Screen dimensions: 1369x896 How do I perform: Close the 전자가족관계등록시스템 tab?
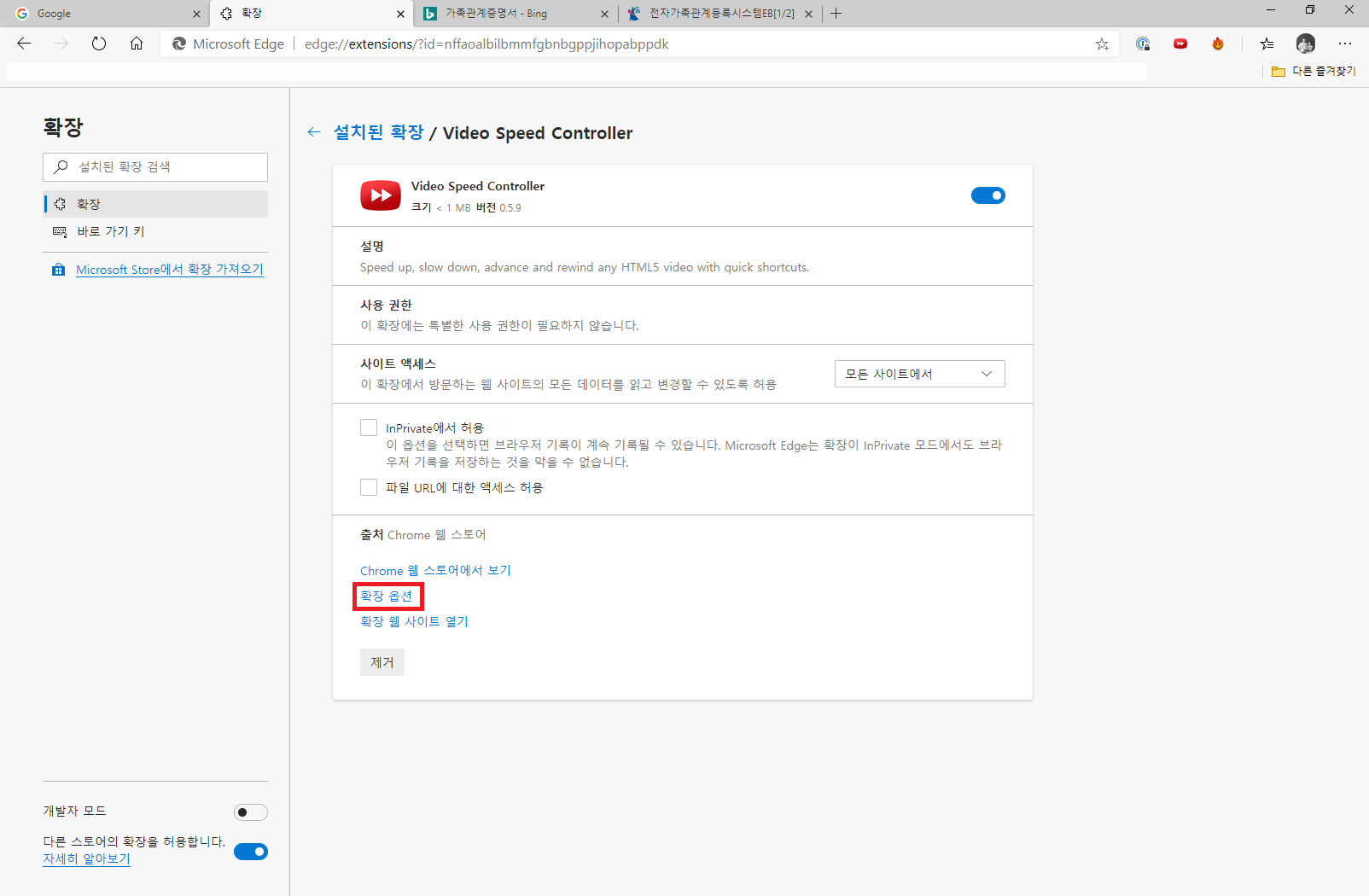(x=808, y=14)
